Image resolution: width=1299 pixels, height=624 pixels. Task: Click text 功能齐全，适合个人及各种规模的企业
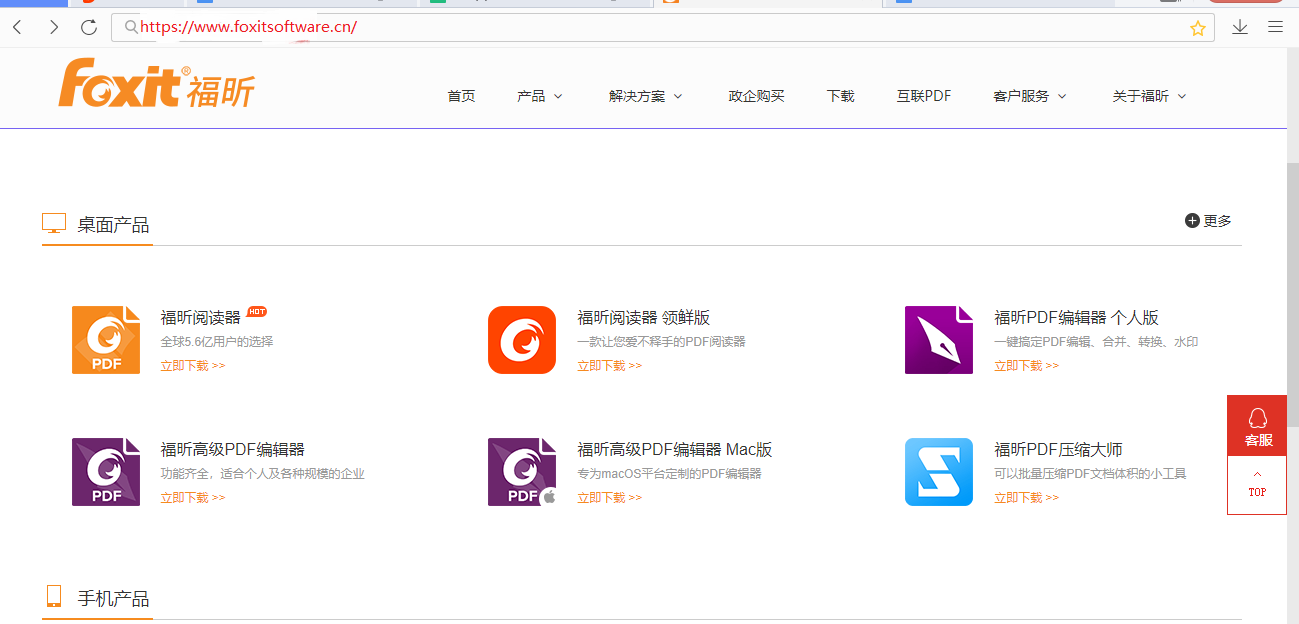point(262,474)
